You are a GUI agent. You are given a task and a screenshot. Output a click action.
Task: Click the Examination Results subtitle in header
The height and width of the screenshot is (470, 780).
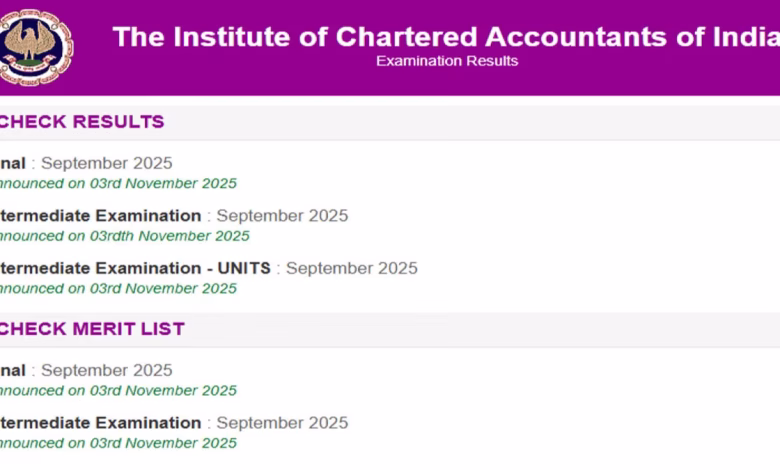(447, 61)
